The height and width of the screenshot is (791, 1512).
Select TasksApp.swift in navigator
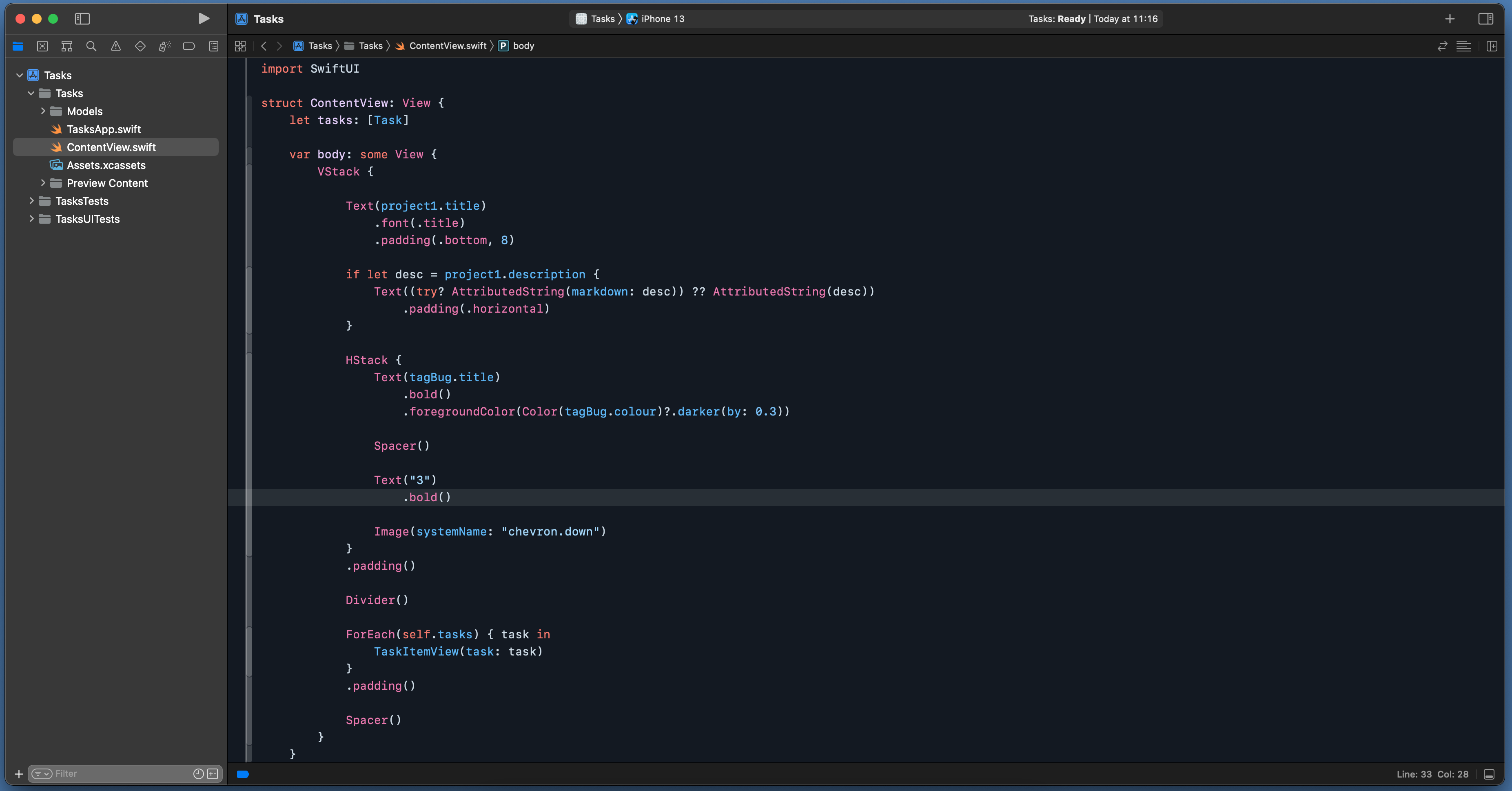coord(103,129)
